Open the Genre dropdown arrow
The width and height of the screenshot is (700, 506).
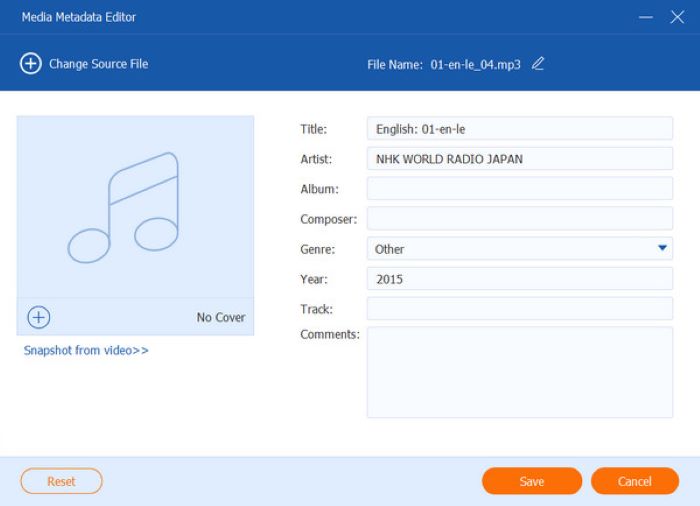[x=662, y=248]
